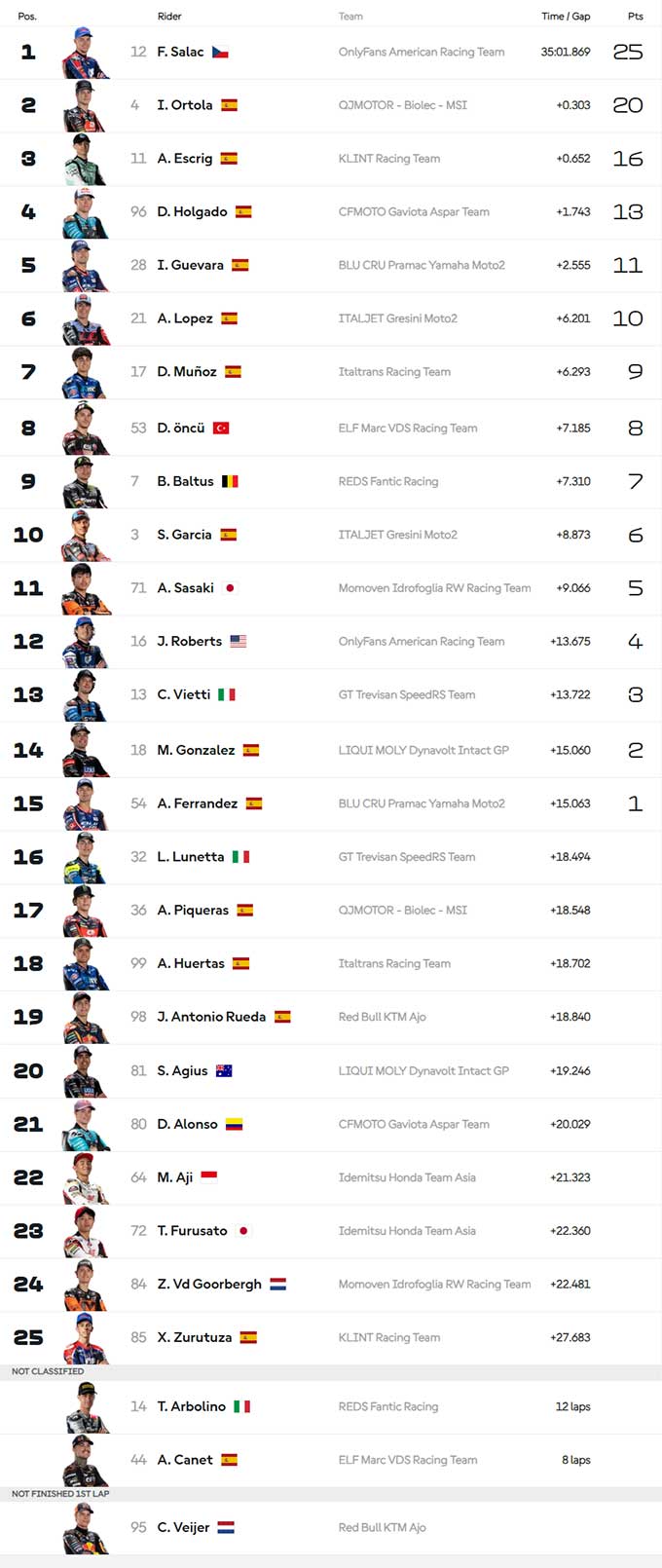Click the Rider column header
The height and width of the screenshot is (1568, 662).
(x=169, y=17)
